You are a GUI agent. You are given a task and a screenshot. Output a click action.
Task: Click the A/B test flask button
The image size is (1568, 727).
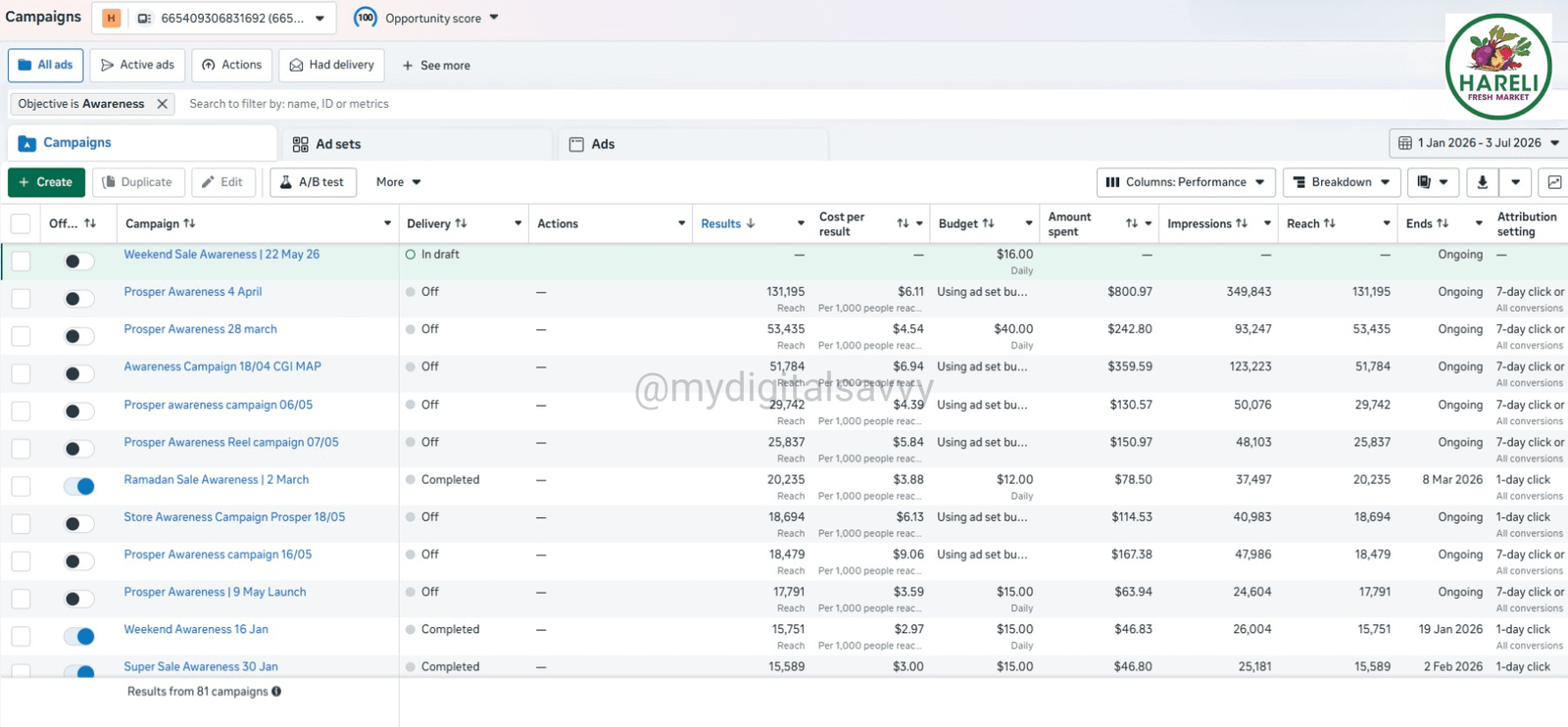[x=313, y=182]
